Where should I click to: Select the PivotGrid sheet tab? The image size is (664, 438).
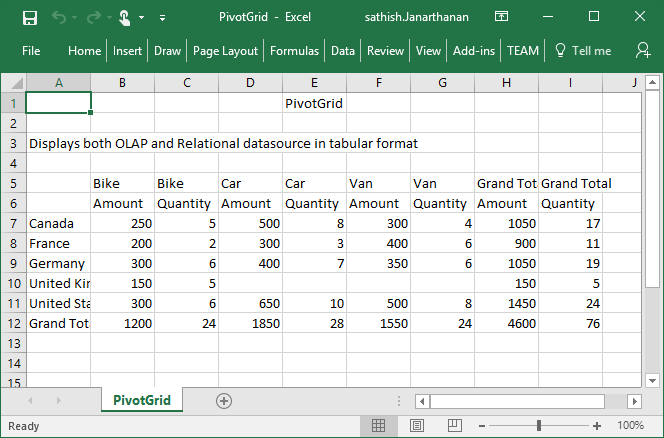tap(141, 400)
